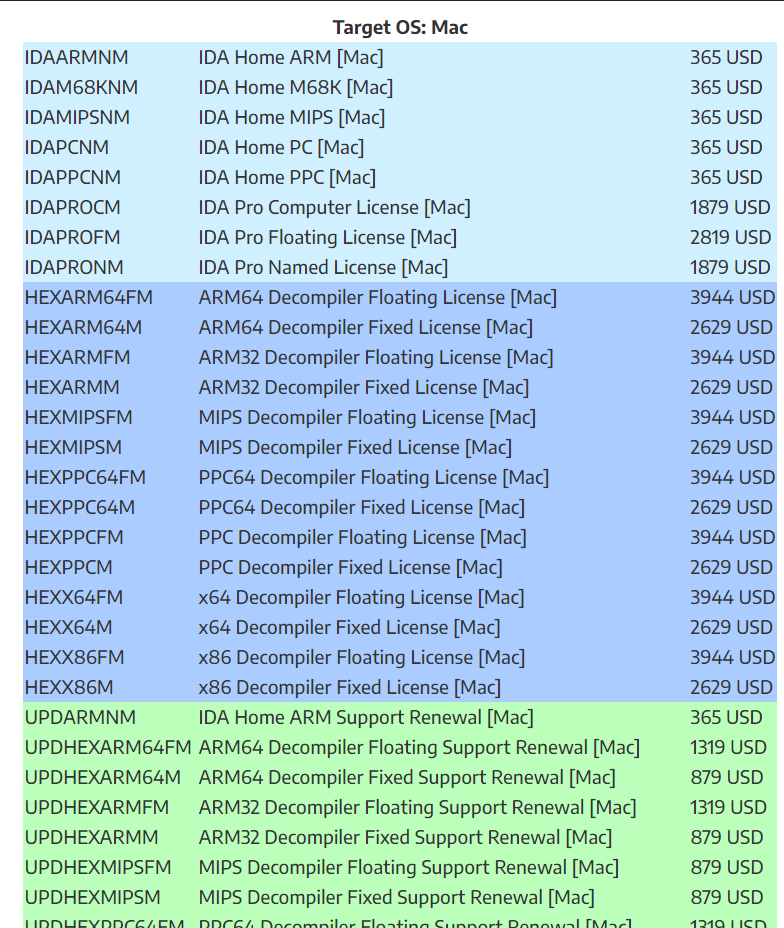Viewport: 784px width, 928px height.
Task: Select product code HEXPPCFM
Action: pos(74,537)
